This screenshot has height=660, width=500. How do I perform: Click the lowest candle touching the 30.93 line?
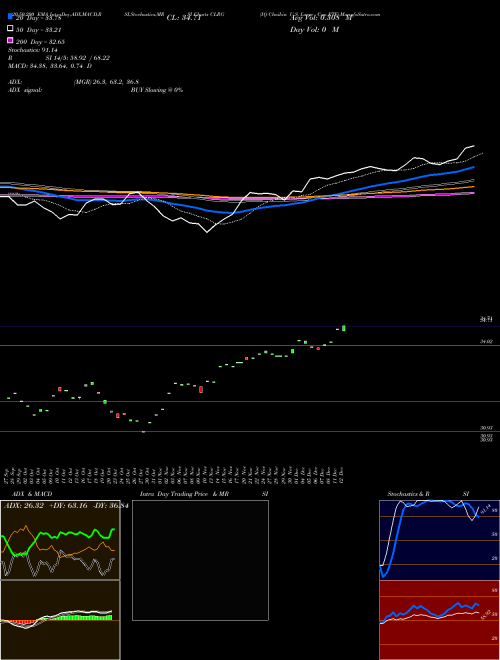pos(144,431)
